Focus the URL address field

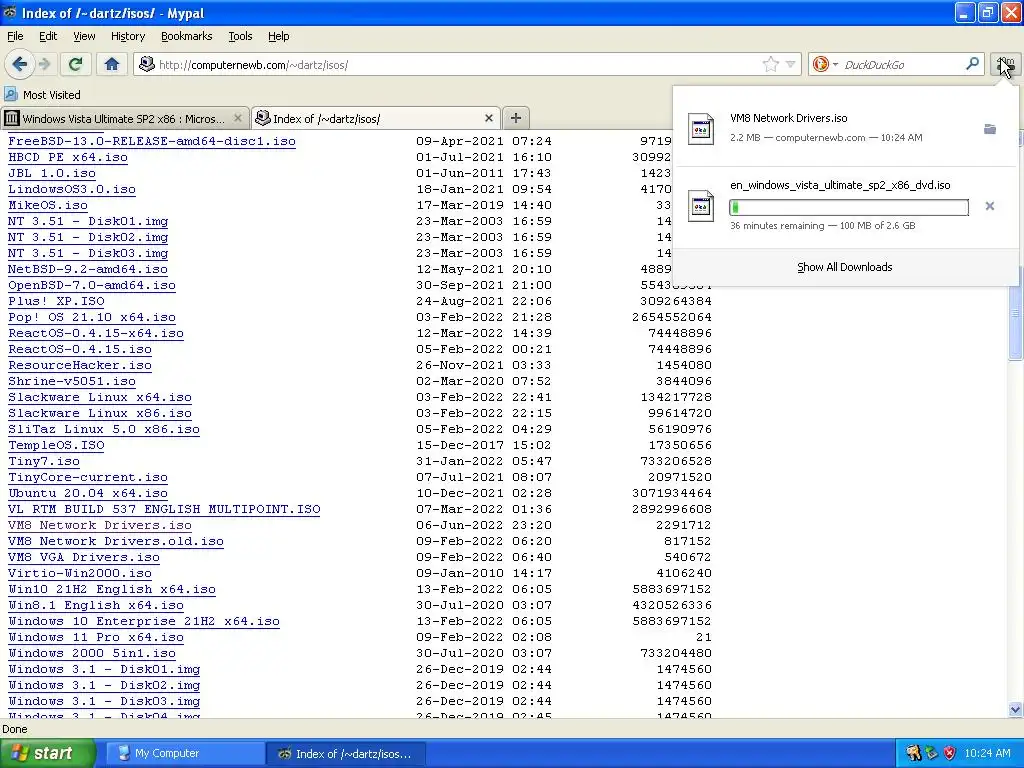[457, 65]
